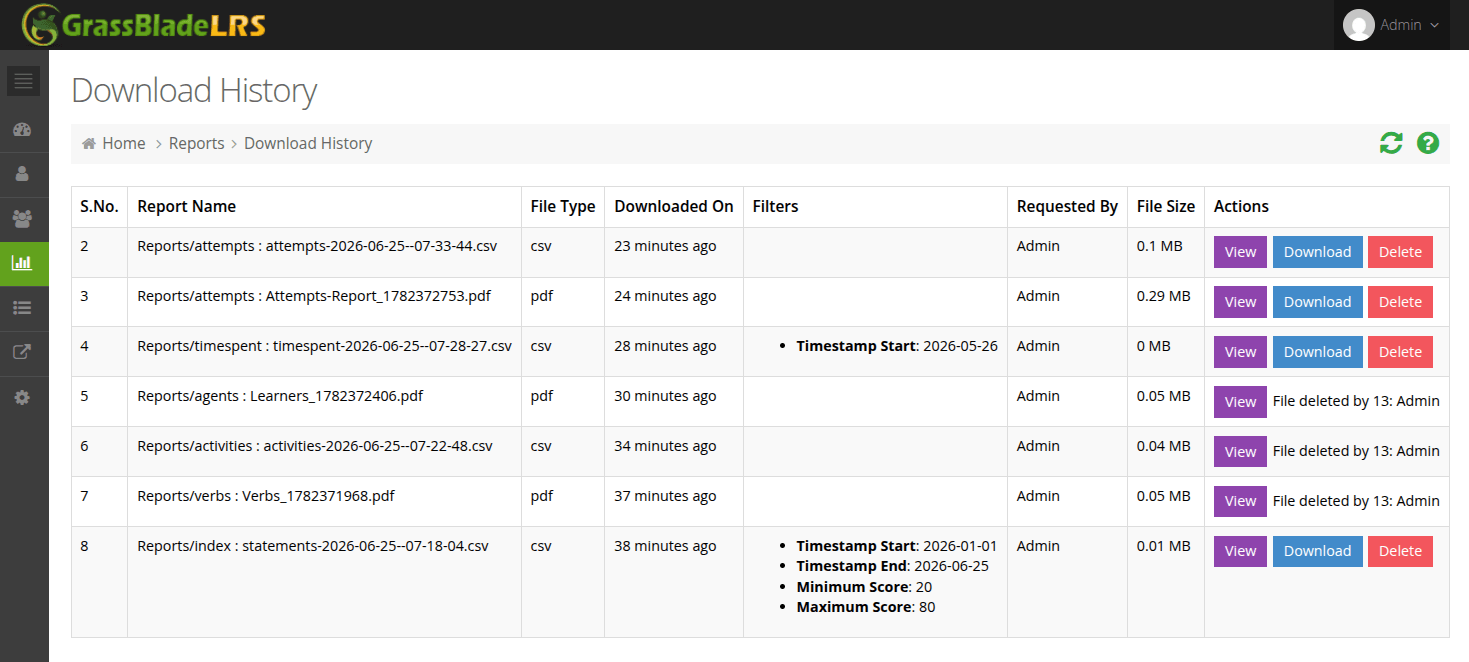1469x662 pixels.
Task: View the activities csv report
Action: [x=1240, y=452]
